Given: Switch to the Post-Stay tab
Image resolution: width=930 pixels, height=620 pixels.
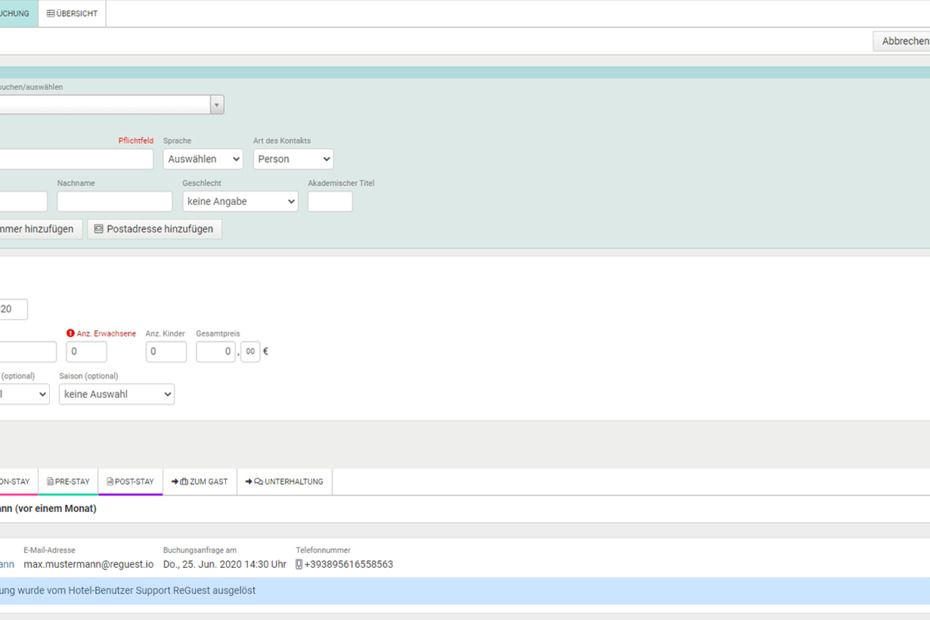Looking at the screenshot, I should 130,482.
